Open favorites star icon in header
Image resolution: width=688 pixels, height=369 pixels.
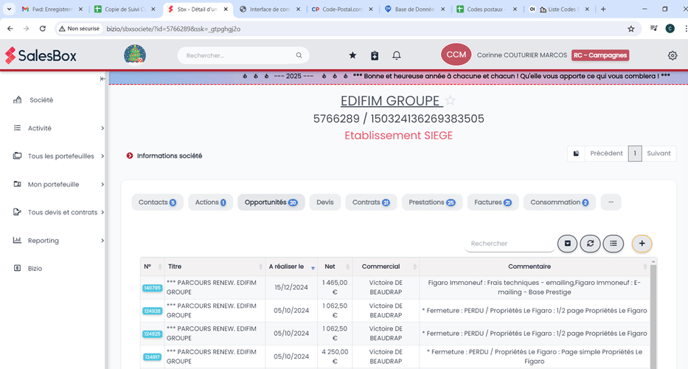(x=352, y=55)
